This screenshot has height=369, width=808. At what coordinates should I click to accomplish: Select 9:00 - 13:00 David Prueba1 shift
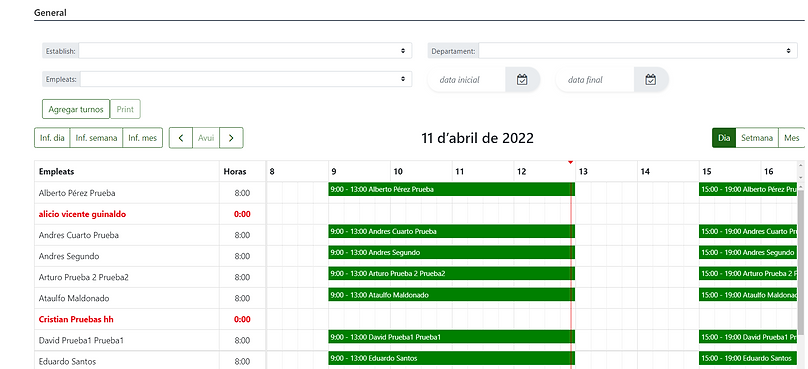click(451, 337)
